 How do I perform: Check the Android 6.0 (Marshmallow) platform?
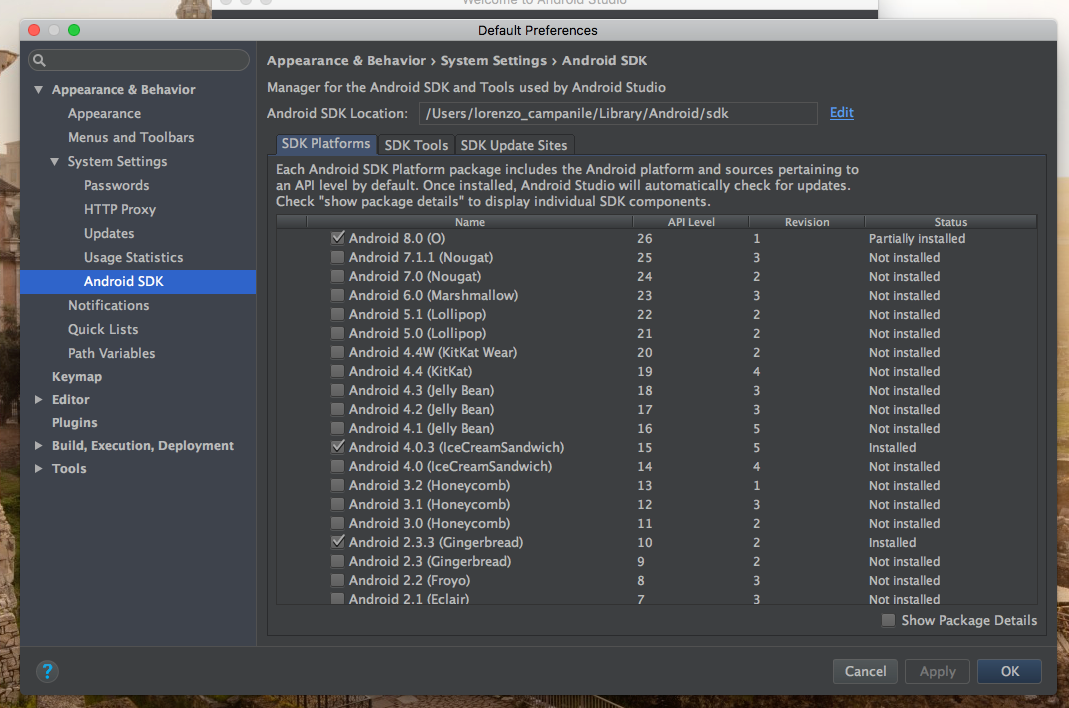click(337, 295)
